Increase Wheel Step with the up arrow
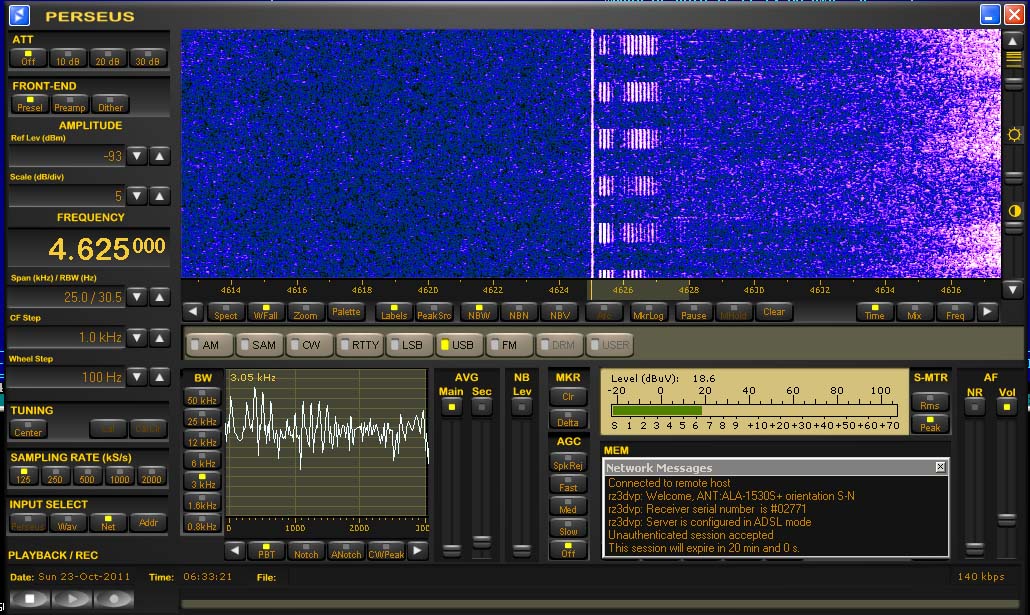Image resolution: width=1030 pixels, height=615 pixels. click(160, 377)
